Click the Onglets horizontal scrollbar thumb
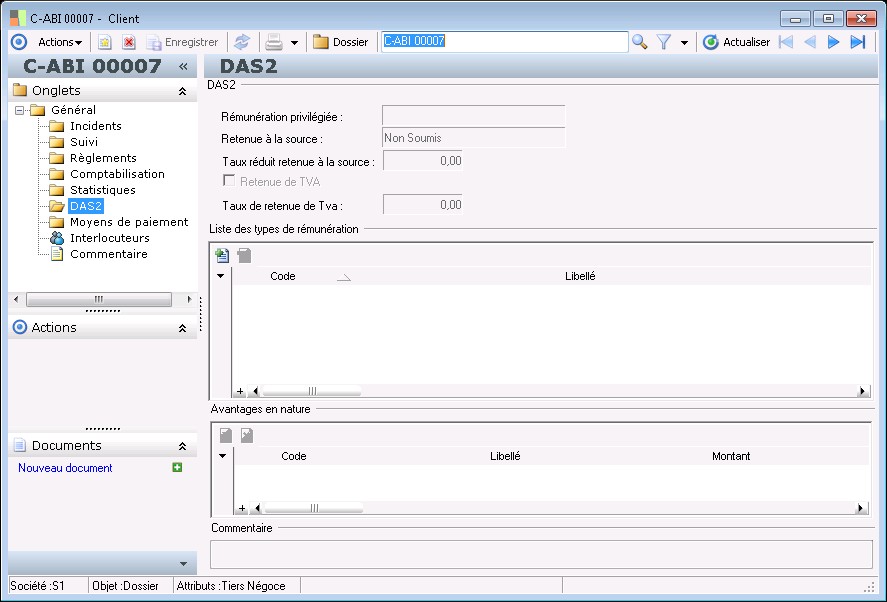Viewport: 887px width, 602px height. pos(98,299)
